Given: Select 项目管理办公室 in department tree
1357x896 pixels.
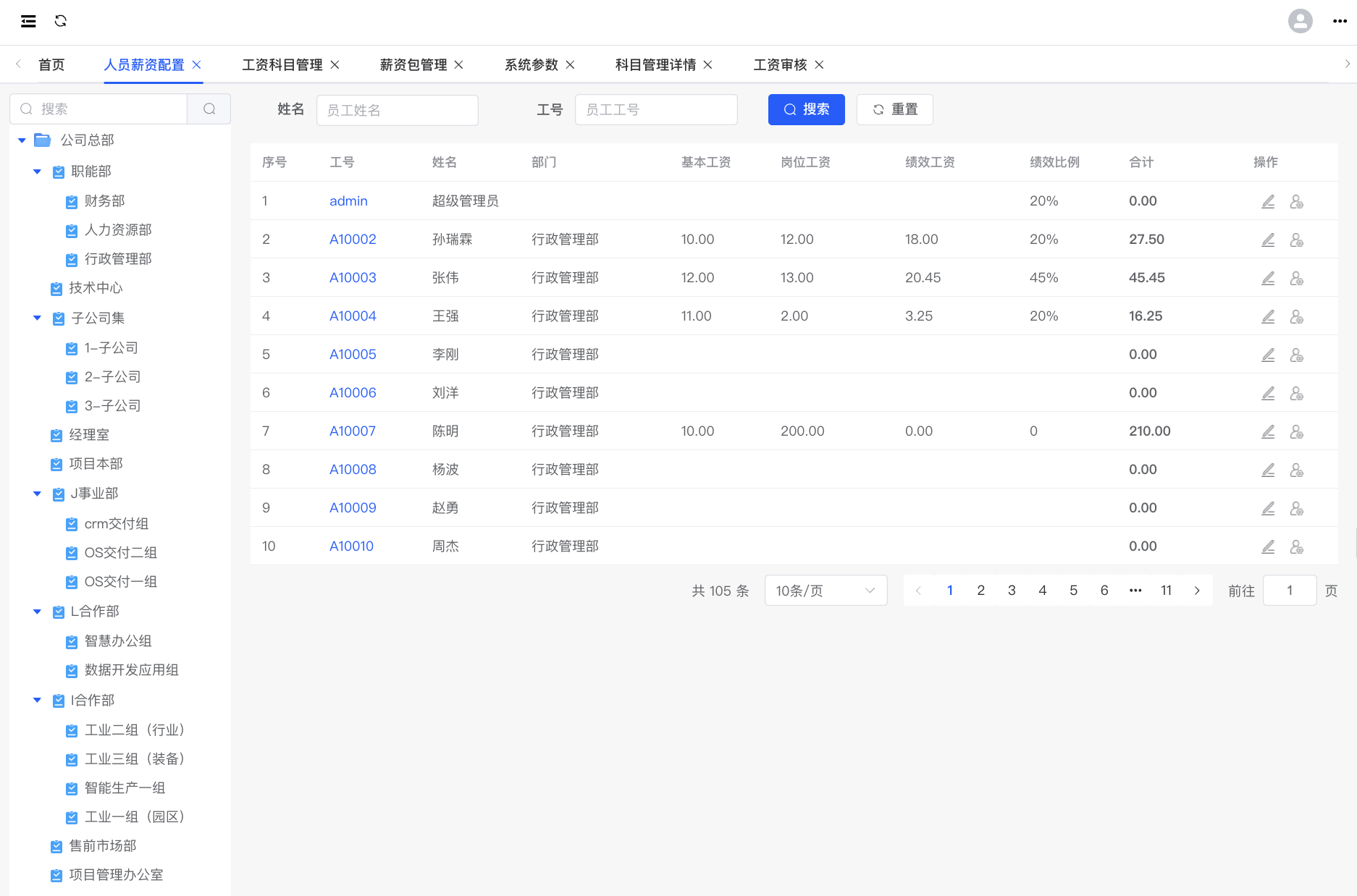Looking at the screenshot, I should 116,875.
